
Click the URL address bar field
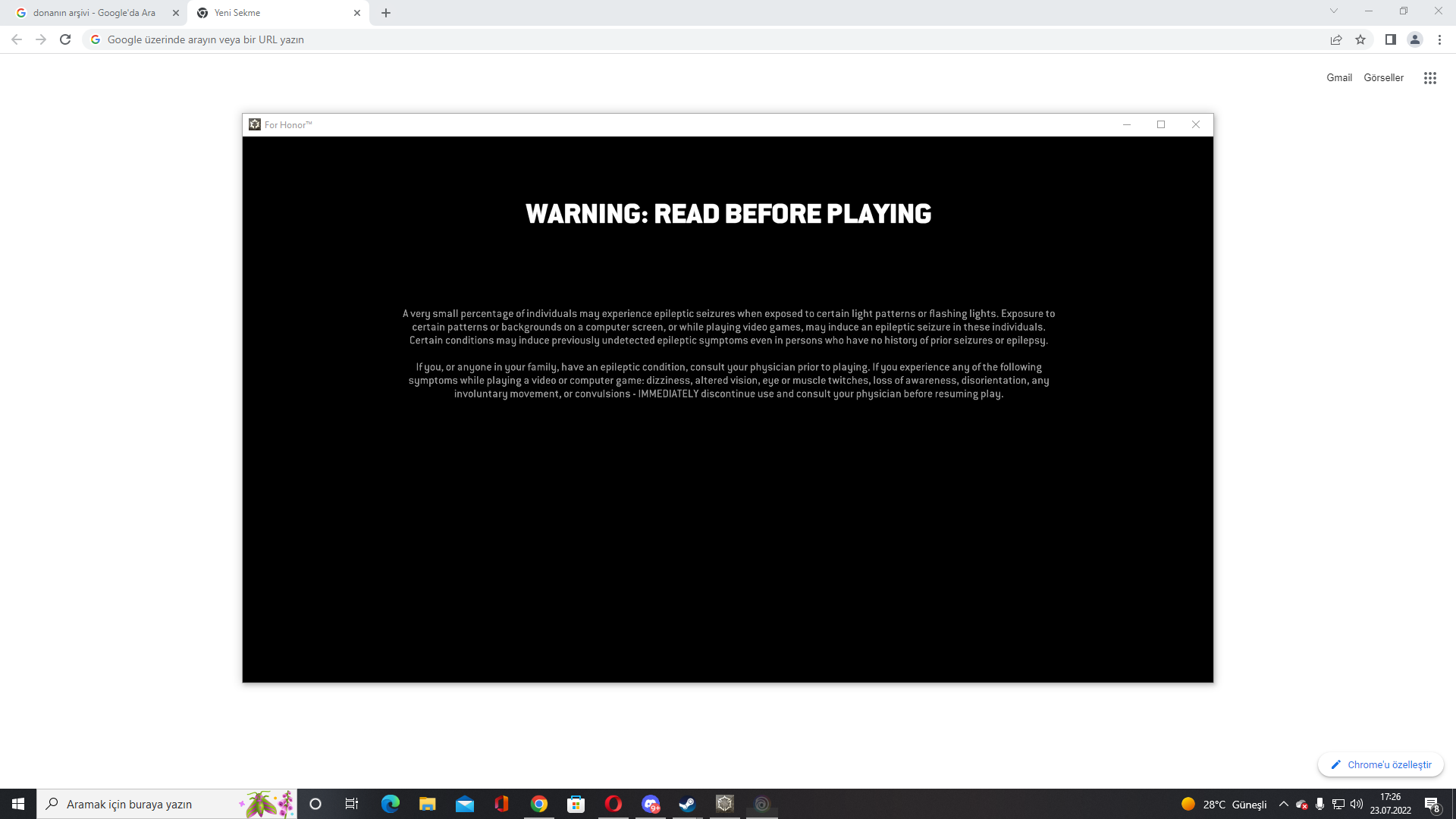(x=682, y=39)
